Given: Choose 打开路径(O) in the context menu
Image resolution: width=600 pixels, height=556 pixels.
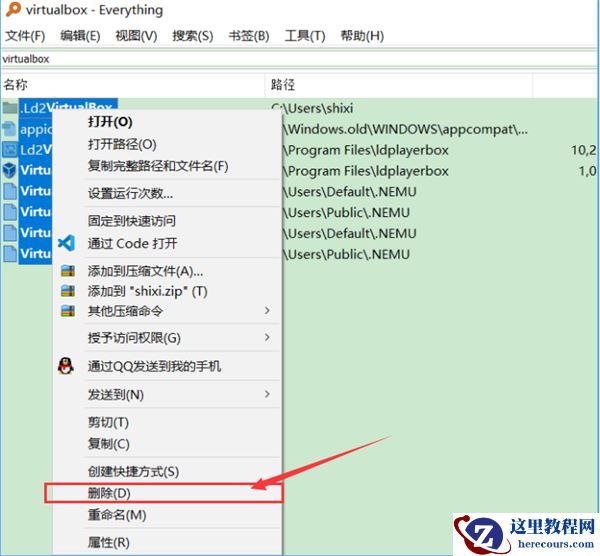Looking at the screenshot, I should 122,144.
